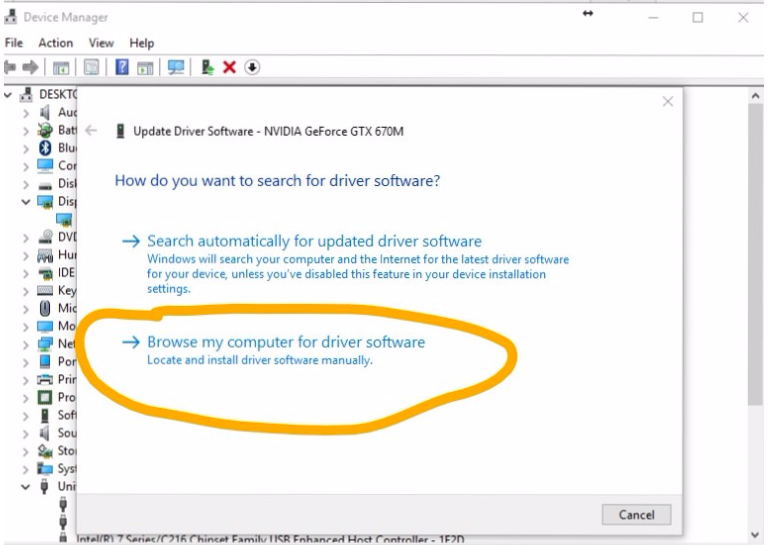This screenshot has height=545, width=772.
Task: Select the Display adapters category icon
Action: tap(45, 201)
